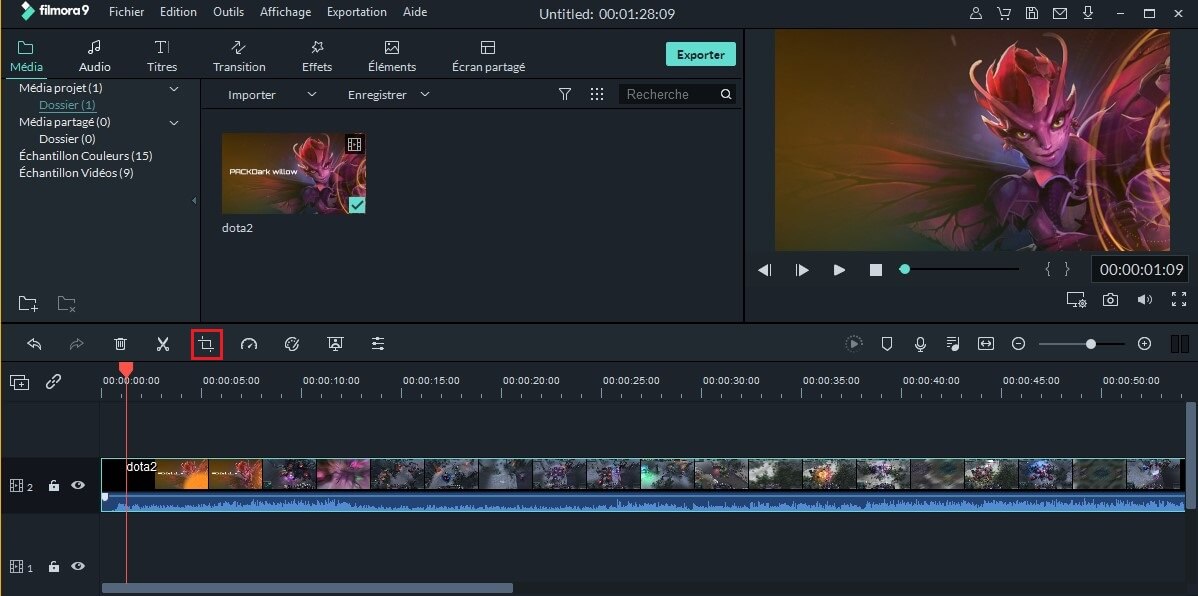The height and width of the screenshot is (596, 1198).
Task: Open the speed gauge tool
Action: [249, 344]
